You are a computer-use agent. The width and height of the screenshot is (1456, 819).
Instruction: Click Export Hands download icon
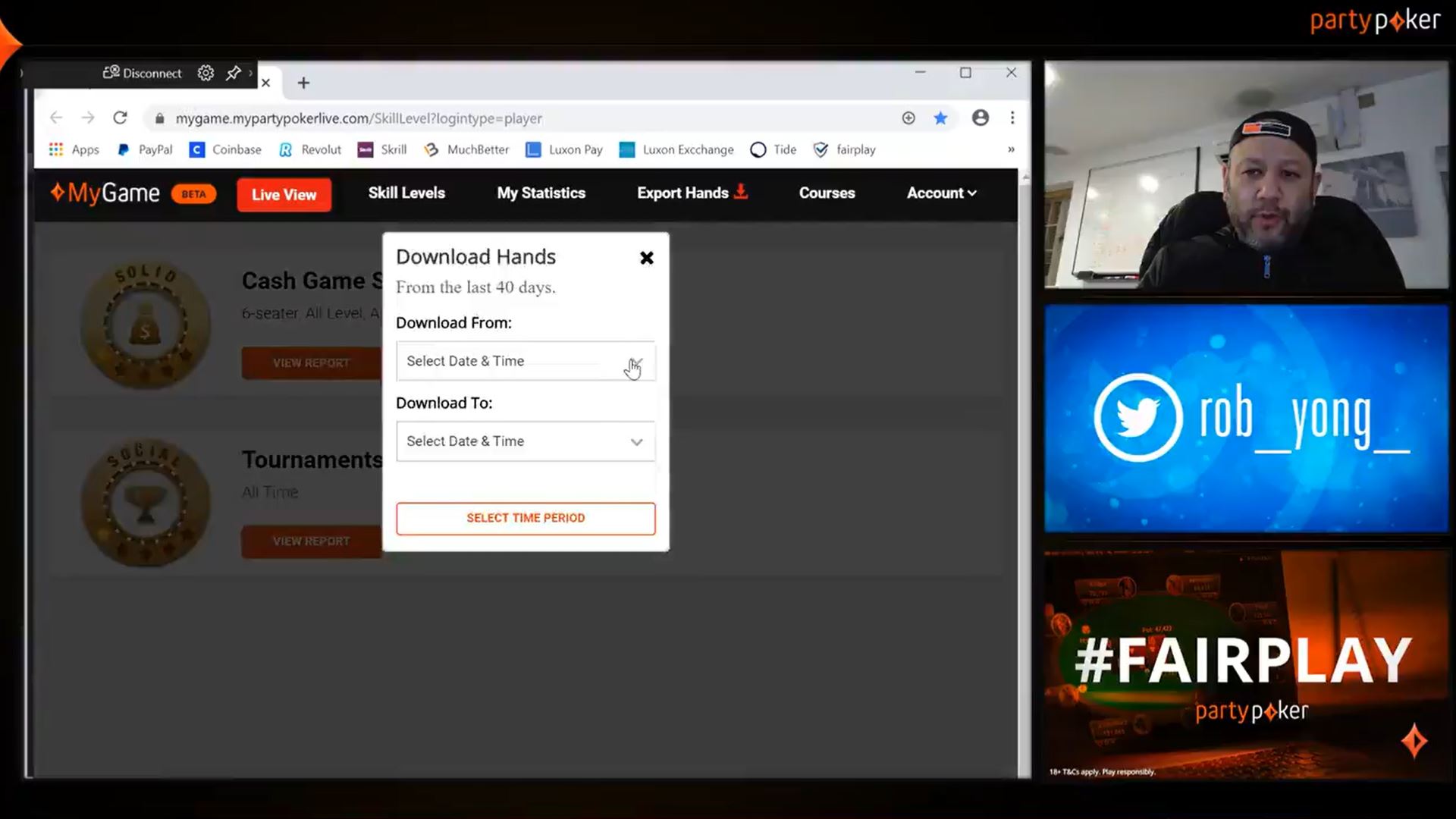[x=741, y=192]
